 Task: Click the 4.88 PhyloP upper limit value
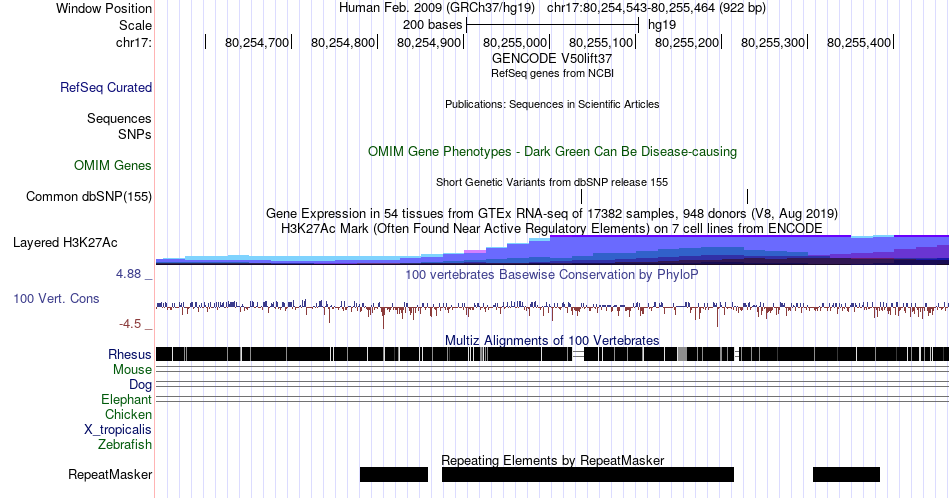[128, 274]
